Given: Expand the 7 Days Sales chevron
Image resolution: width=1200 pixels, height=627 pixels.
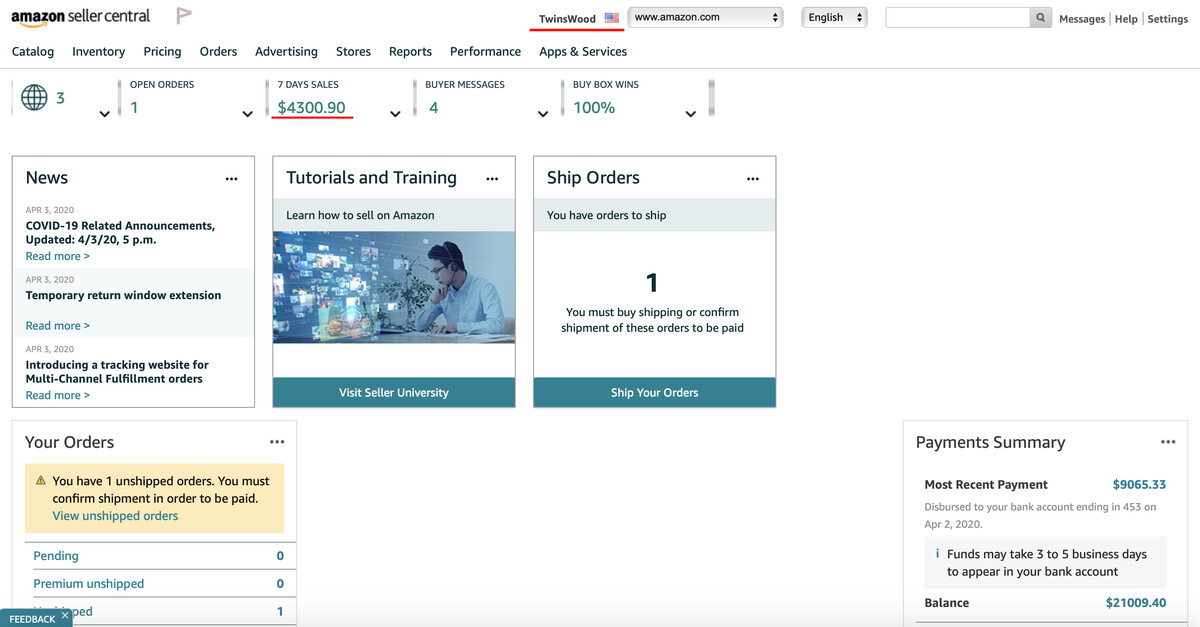Looking at the screenshot, I should (x=395, y=114).
